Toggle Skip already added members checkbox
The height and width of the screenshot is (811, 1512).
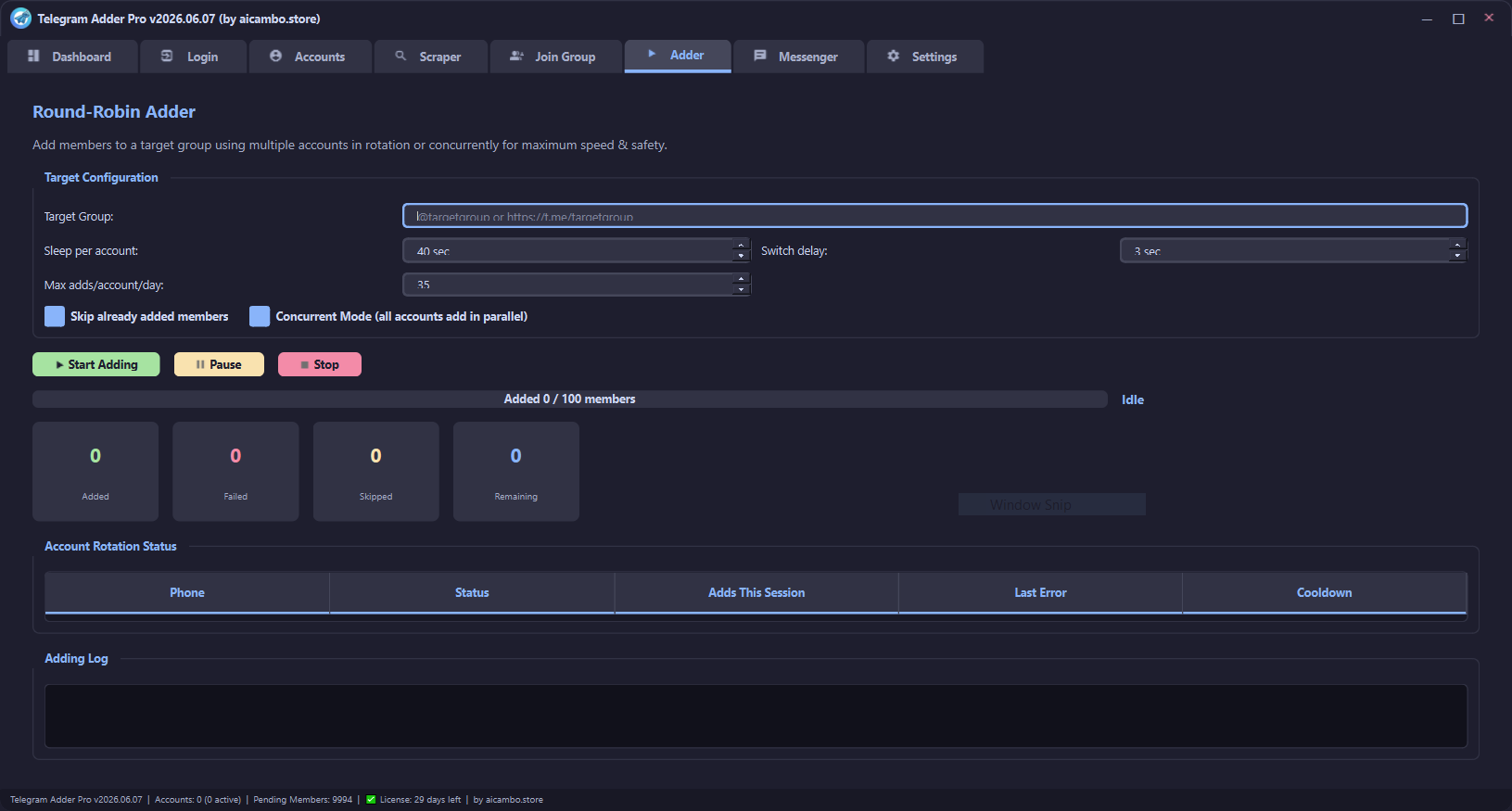pos(55,316)
